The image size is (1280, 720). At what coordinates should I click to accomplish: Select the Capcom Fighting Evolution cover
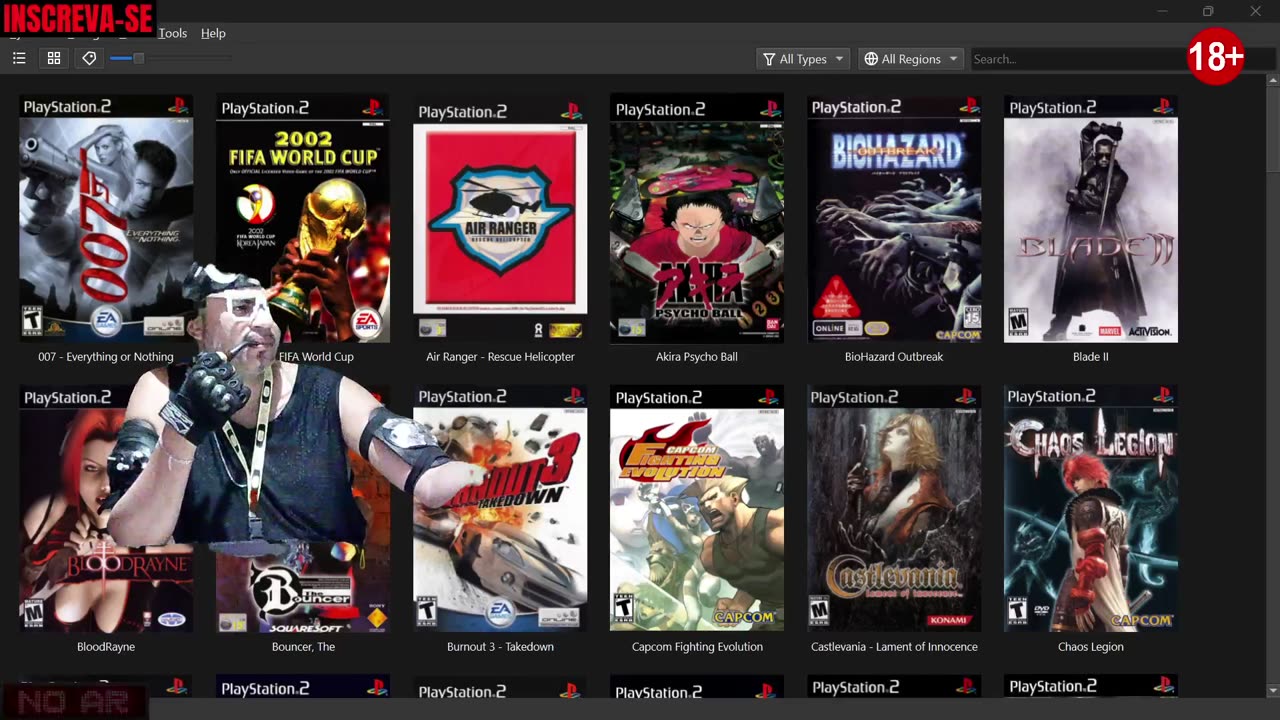[x=697, y=508]
